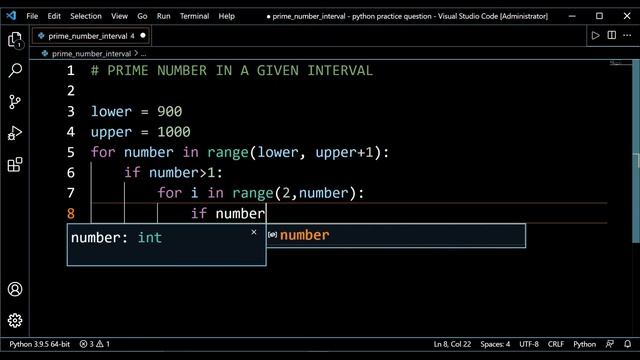The width and height of the screenshot is (640, 360).
Task: Click 'range(2,number)' on line 7
Action: pyautogui.click(x=294, y=193)
